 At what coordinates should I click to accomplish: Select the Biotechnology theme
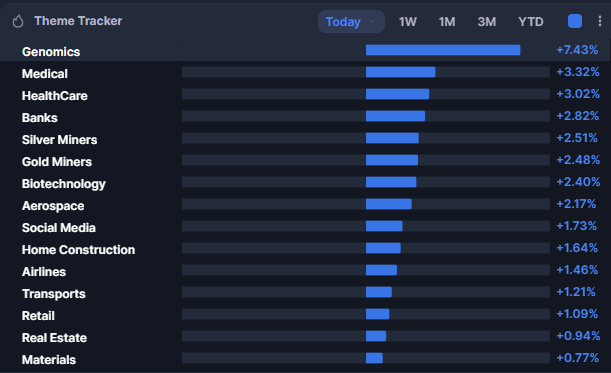tap(64, 184)
